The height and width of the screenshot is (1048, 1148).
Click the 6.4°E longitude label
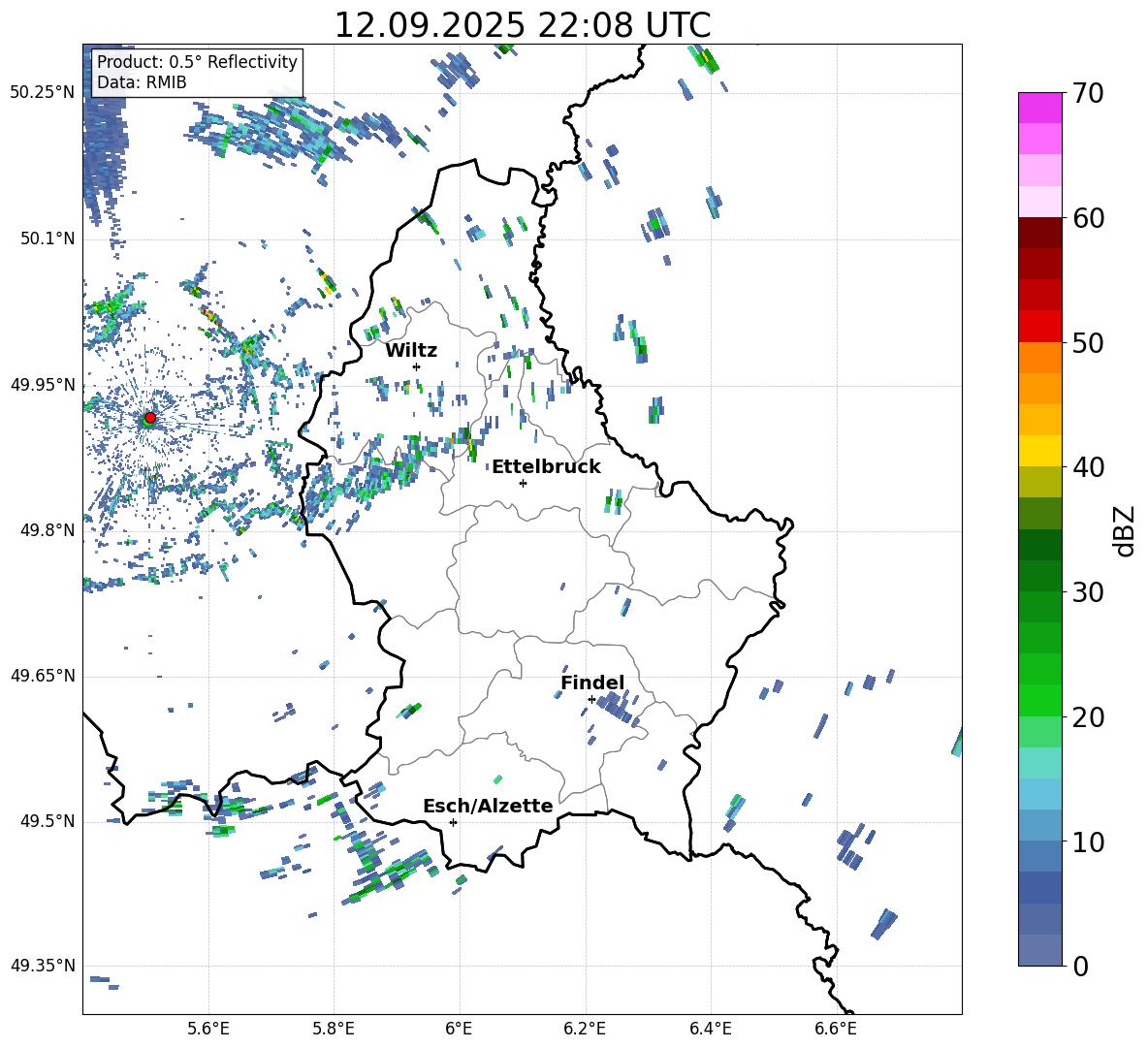(710, 1029)
